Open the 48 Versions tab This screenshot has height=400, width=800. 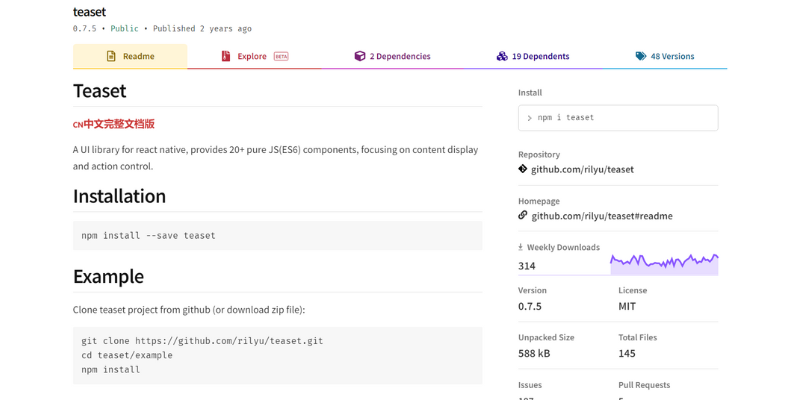point(665,56)
